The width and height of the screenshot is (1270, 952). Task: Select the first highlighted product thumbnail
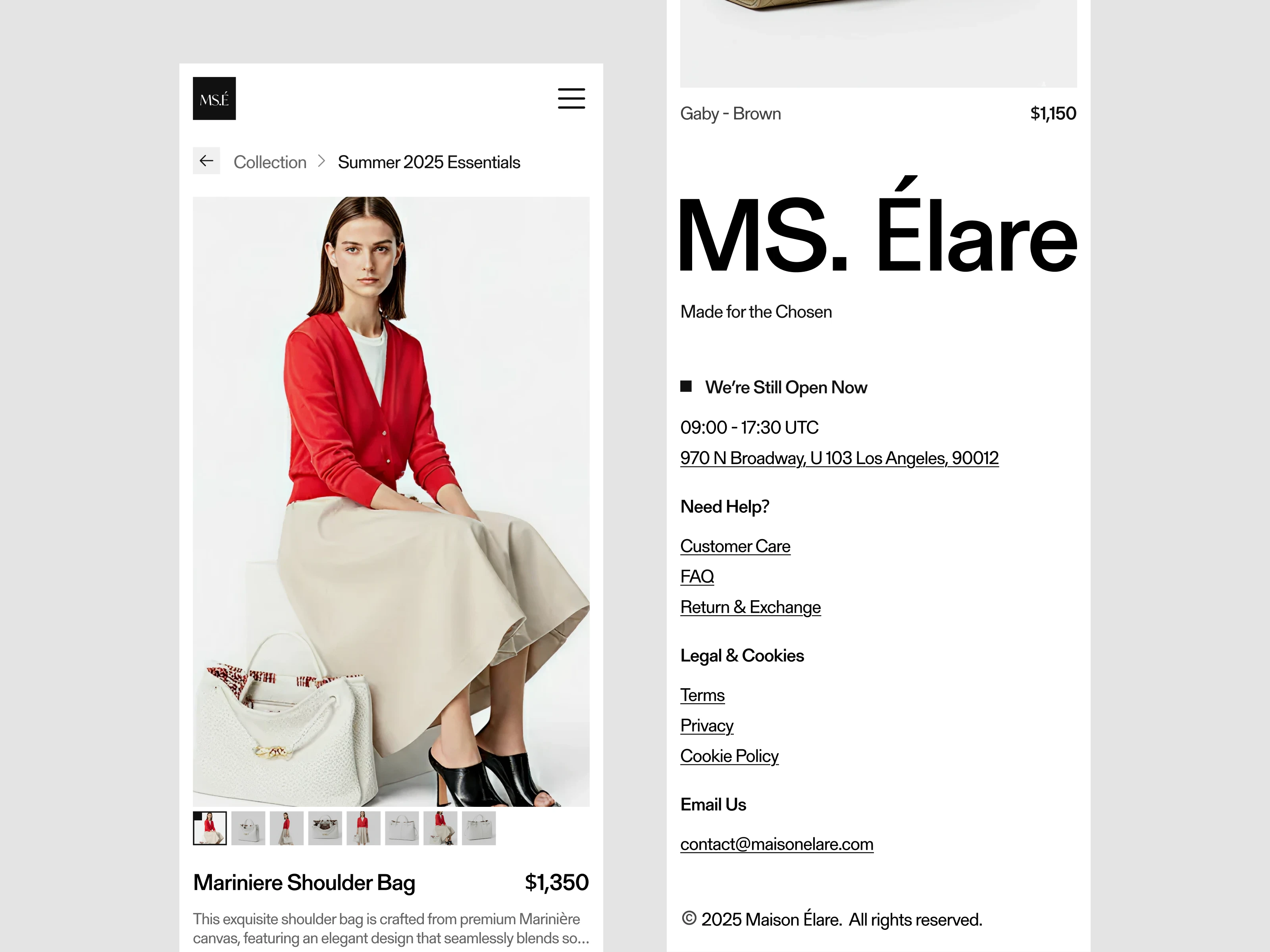click(210, 828)
